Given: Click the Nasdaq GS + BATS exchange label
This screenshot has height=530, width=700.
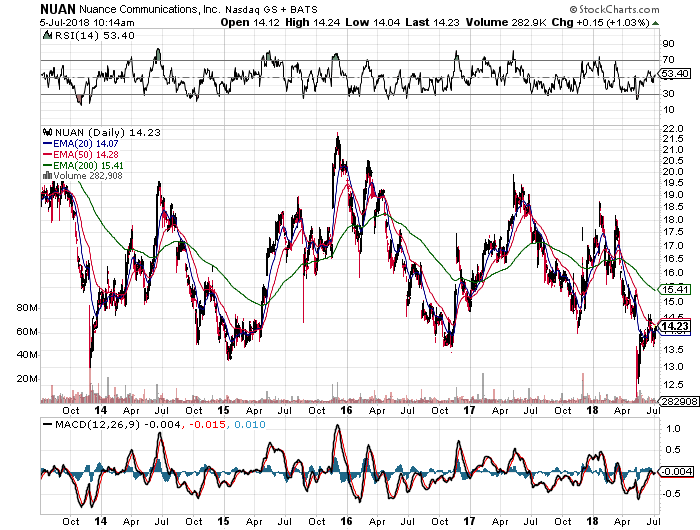Looking at the screenshot, I should [271, 9].
